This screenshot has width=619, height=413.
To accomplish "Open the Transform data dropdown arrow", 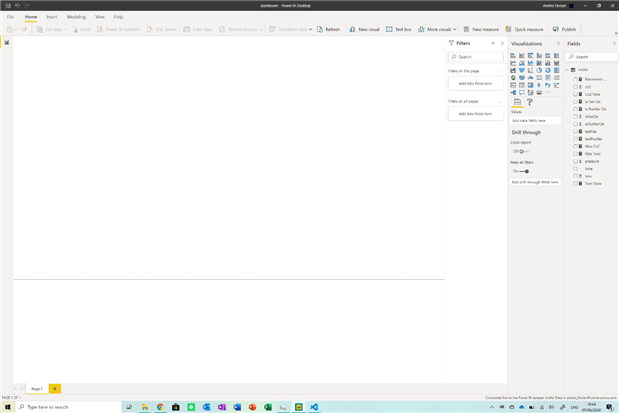I will point(311,30).
